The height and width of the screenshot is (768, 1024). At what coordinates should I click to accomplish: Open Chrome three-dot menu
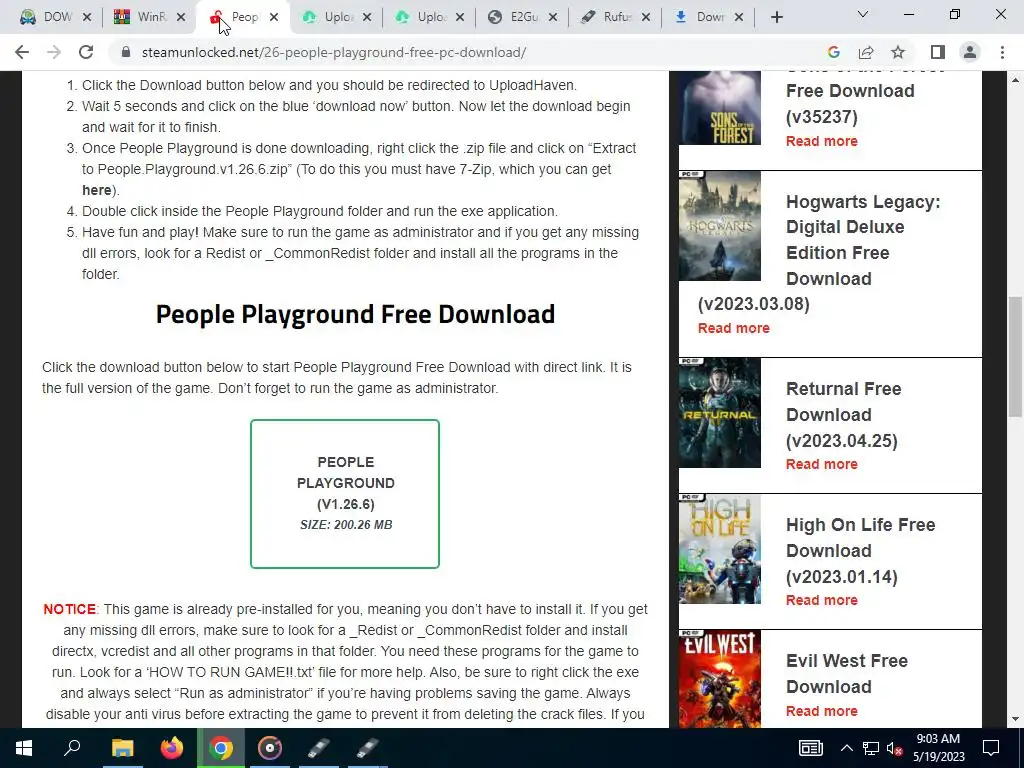pos(1002,52)
